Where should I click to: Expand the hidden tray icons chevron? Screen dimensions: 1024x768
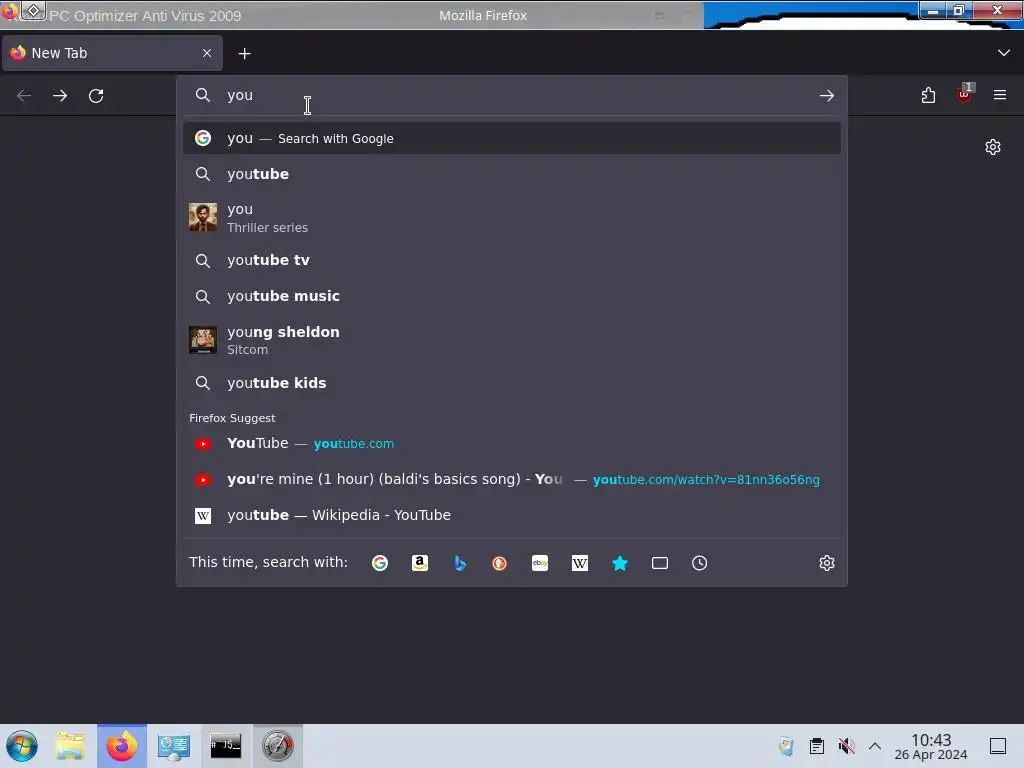pos(875,746)
